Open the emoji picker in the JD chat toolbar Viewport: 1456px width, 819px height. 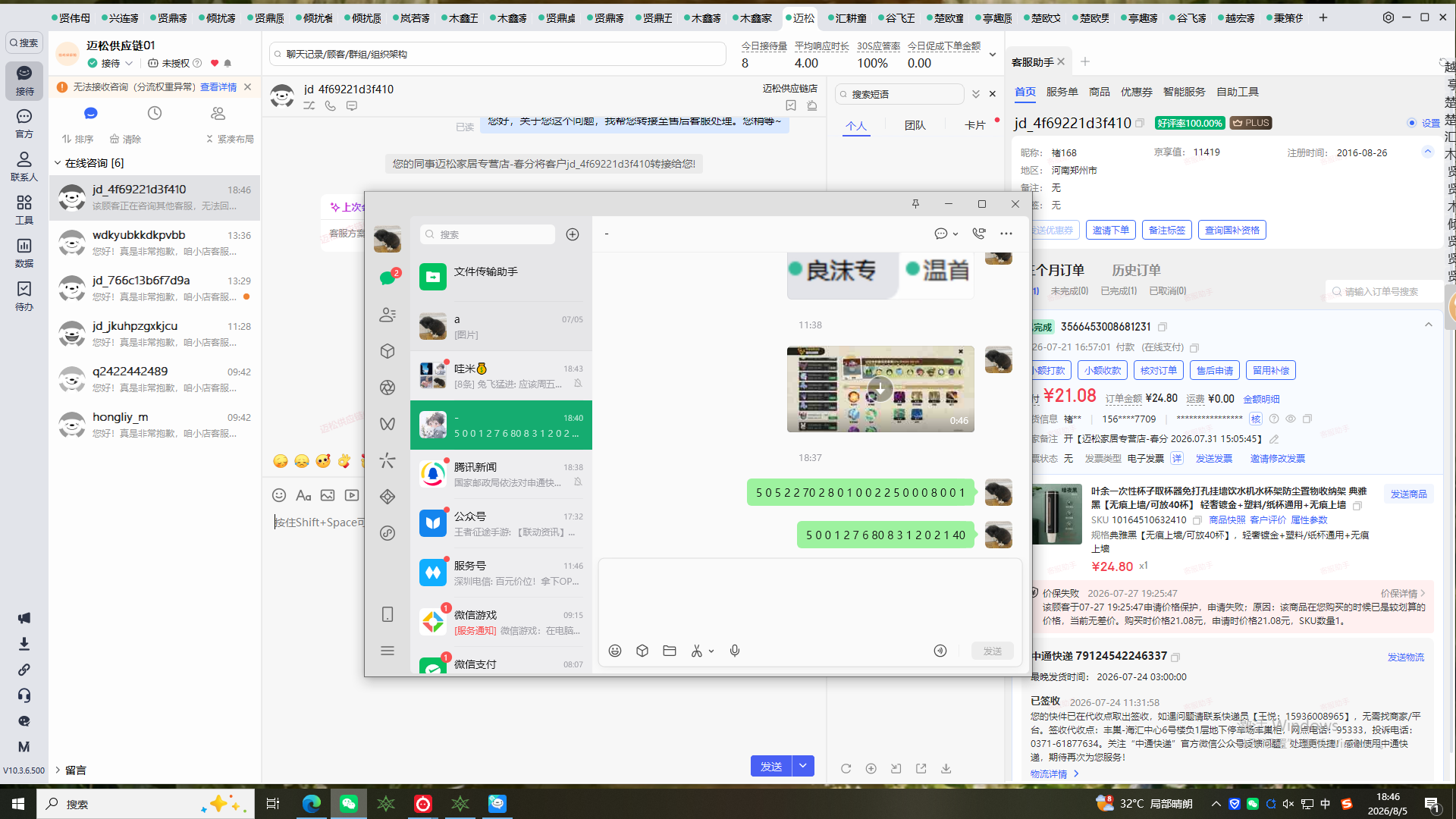pyautogui.click(x=279, y=495)
